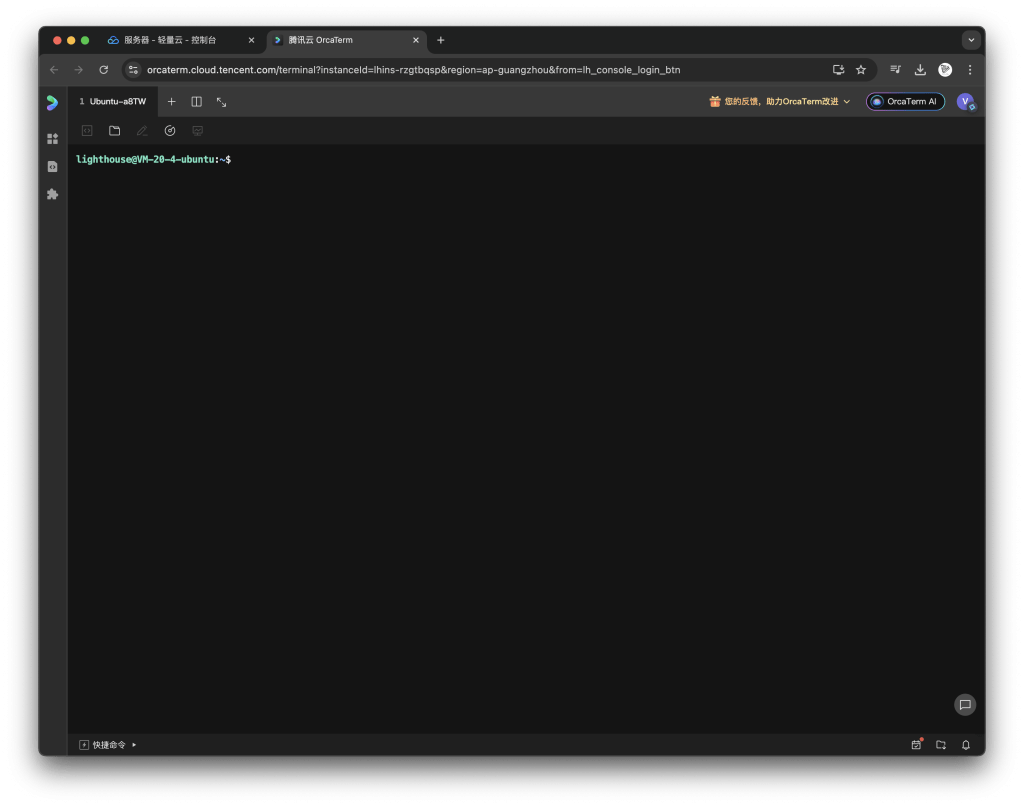Select the Ubuntu-a8TW terminal session tab

(113, 102)
